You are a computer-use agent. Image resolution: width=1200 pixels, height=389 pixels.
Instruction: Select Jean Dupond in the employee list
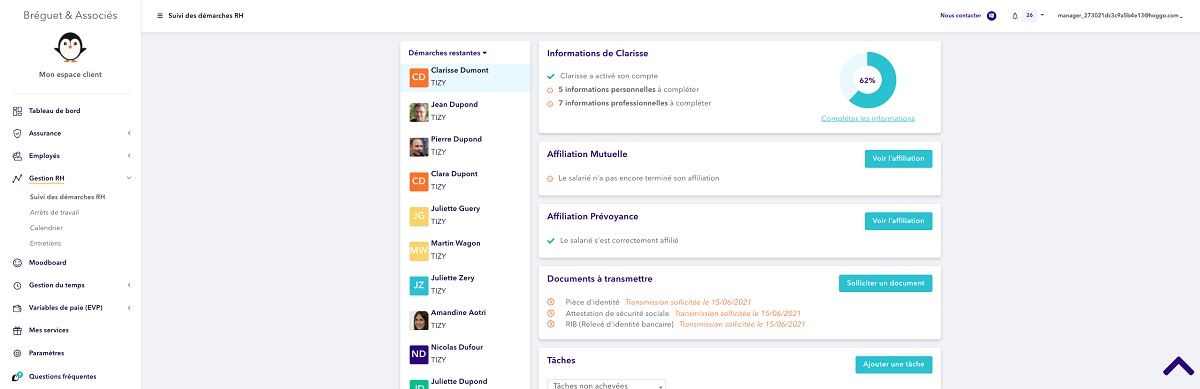pos(465,111)
